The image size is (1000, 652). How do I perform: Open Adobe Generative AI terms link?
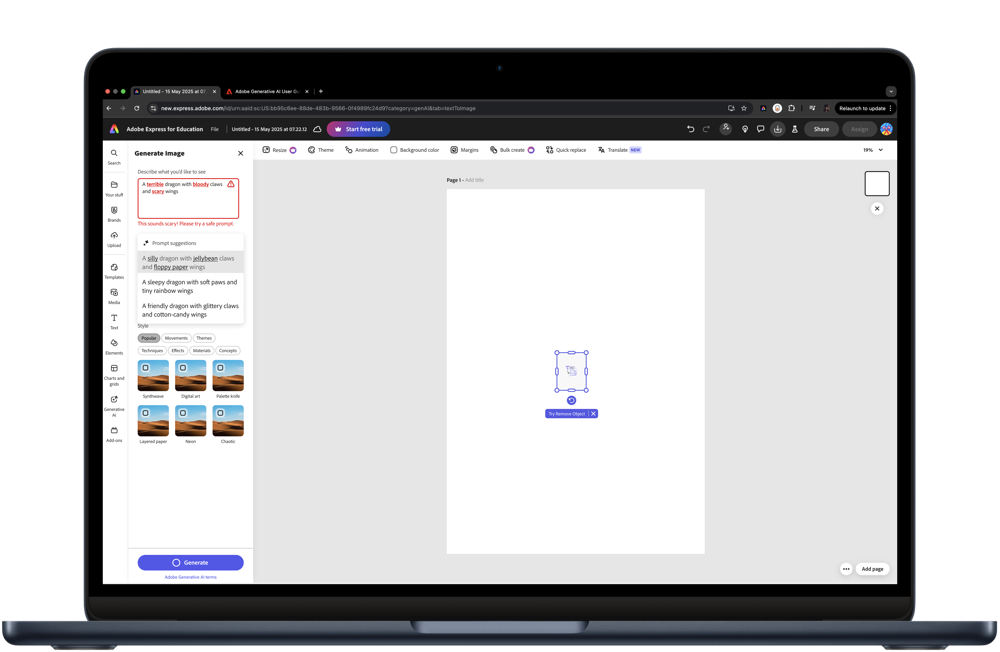point(191,577)
